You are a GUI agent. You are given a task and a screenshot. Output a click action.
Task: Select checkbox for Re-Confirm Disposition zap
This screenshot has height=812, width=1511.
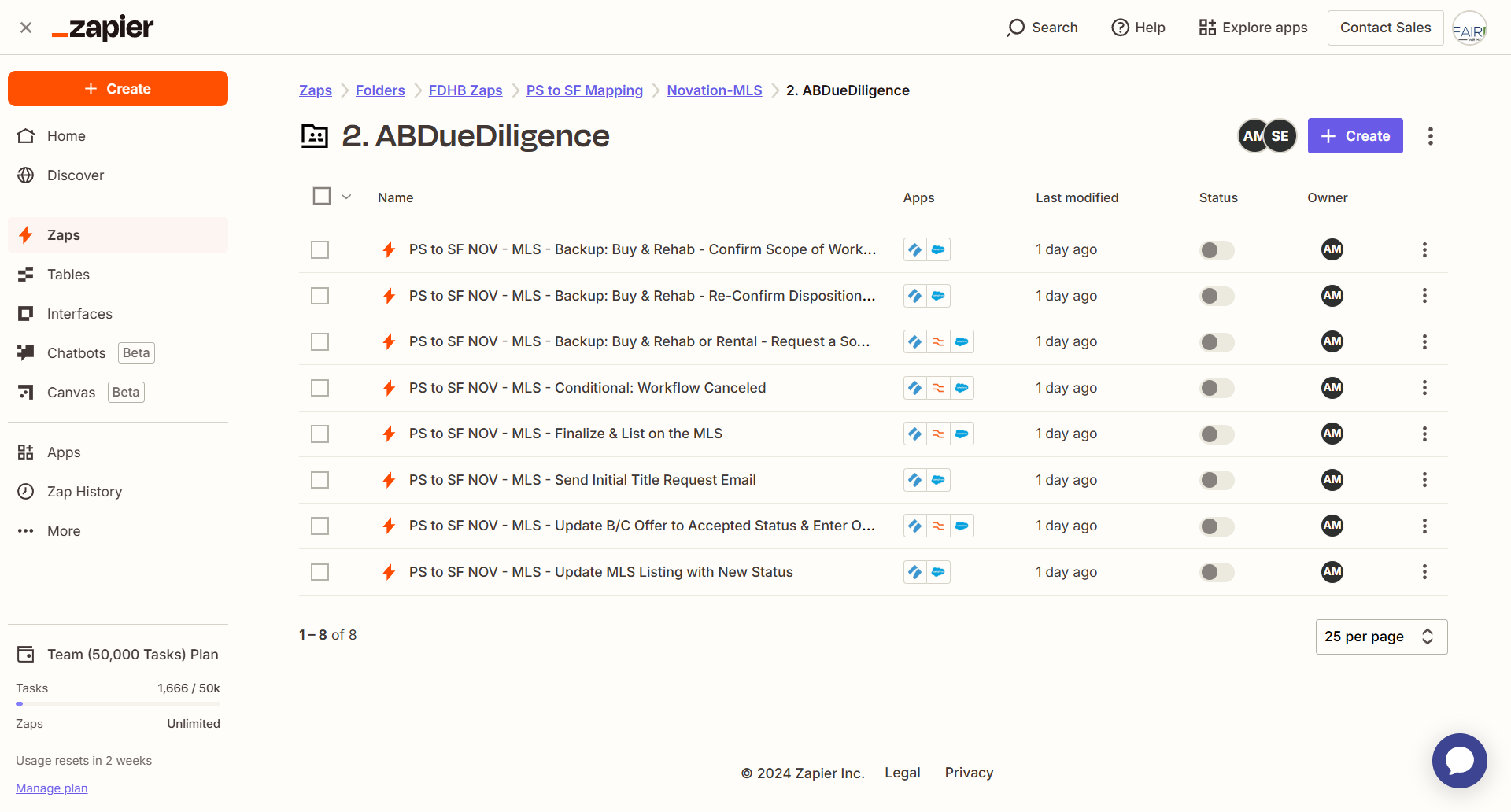[x=320, y=296]
